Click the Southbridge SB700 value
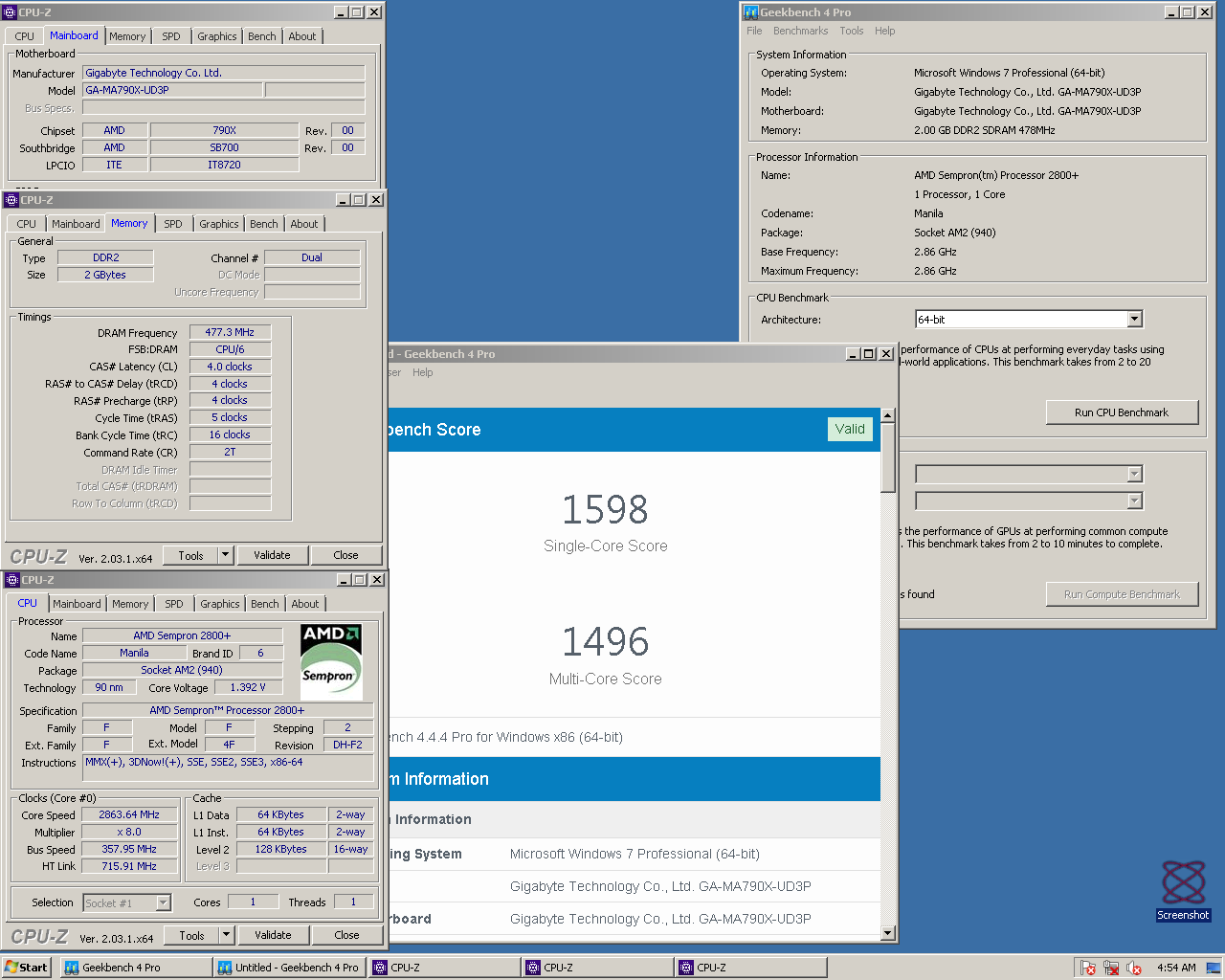Image resolution: width=1225 pixels, height=980 pixels. point(224,147)
